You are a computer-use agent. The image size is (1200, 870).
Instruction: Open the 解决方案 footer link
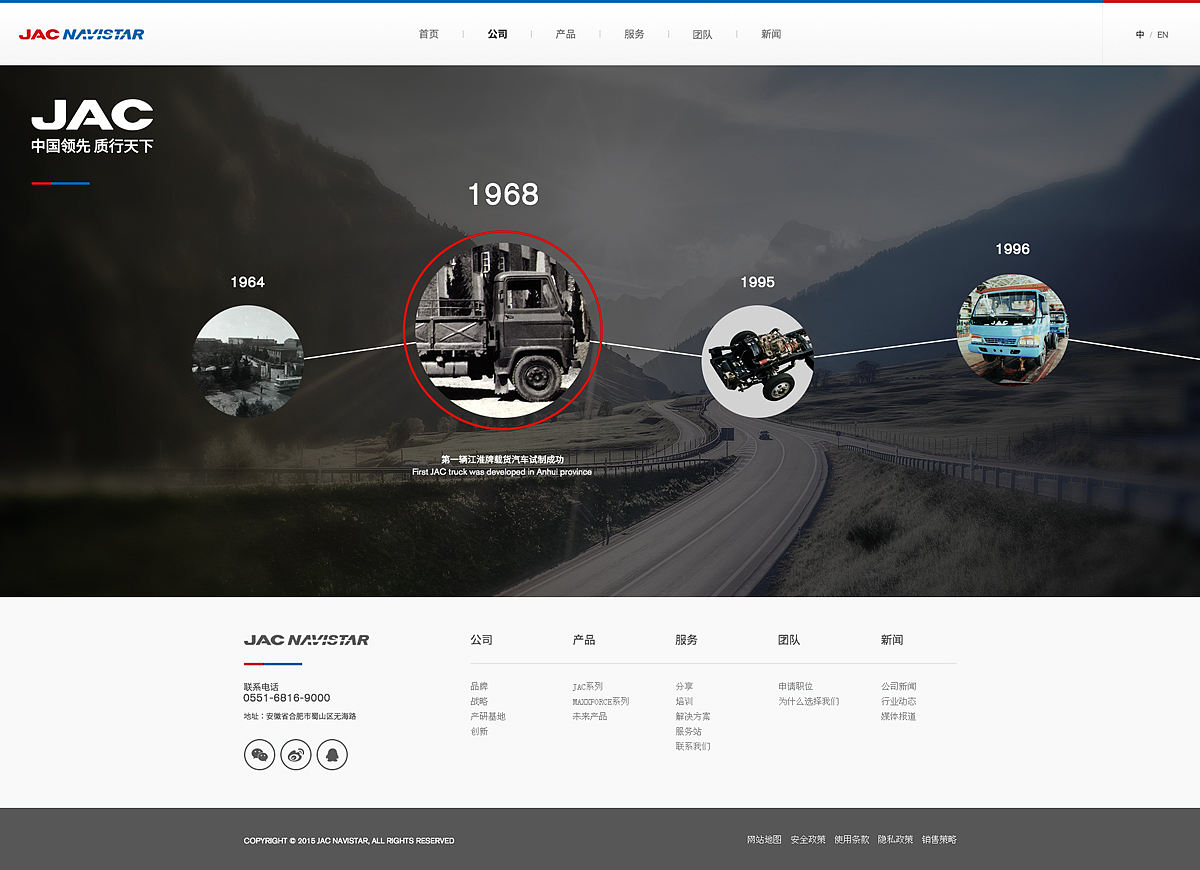pyautogui.click(x=693, y=717)
